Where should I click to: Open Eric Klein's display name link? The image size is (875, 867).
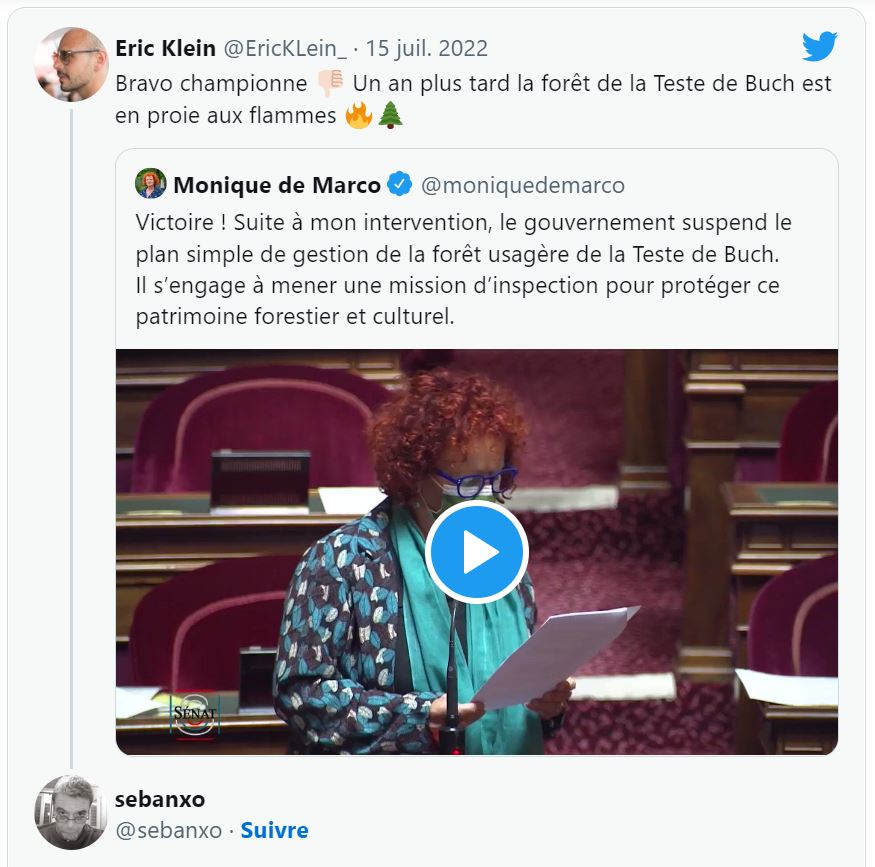pos(165,49)
